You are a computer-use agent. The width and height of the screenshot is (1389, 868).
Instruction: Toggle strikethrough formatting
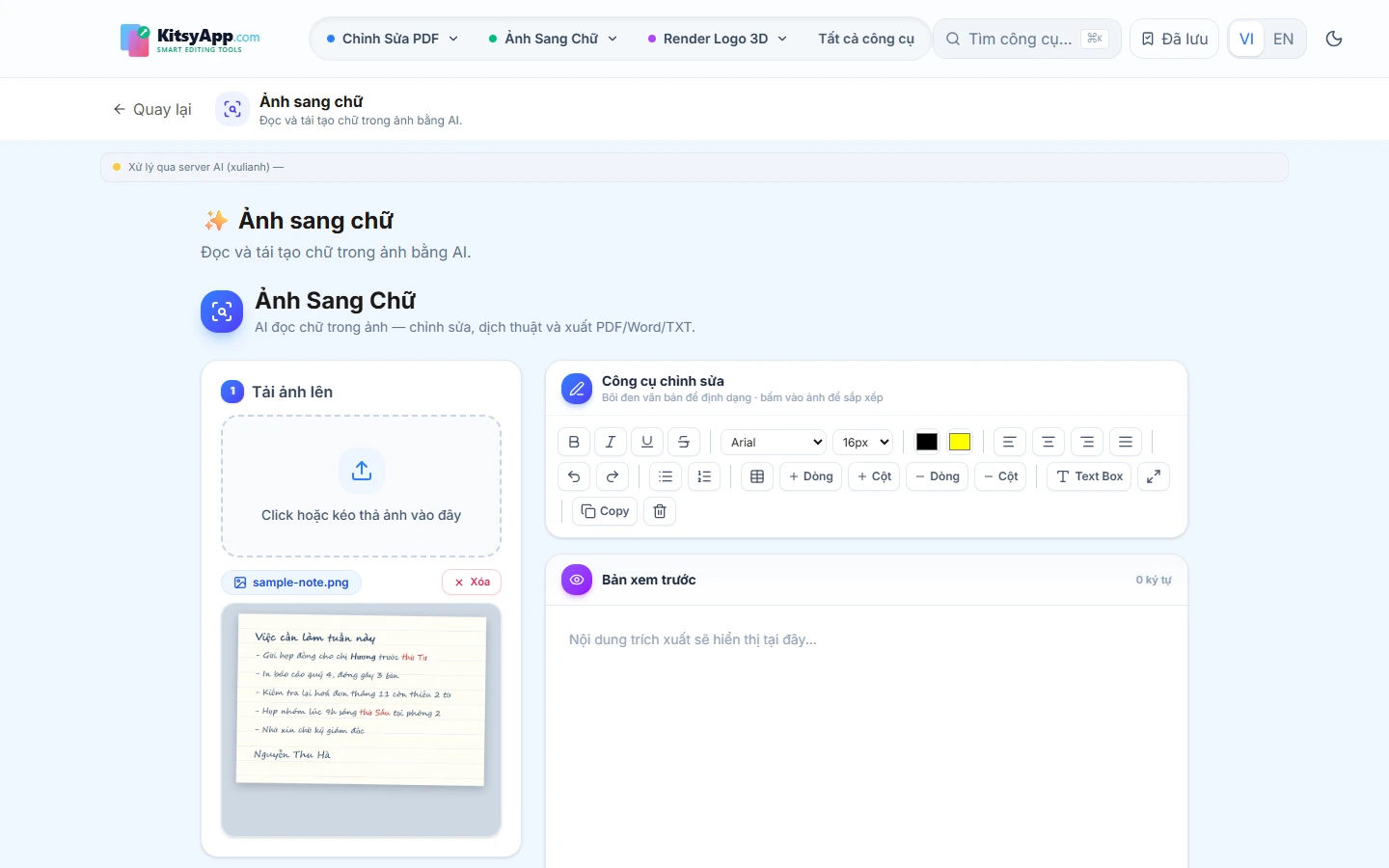click(684, 442)
